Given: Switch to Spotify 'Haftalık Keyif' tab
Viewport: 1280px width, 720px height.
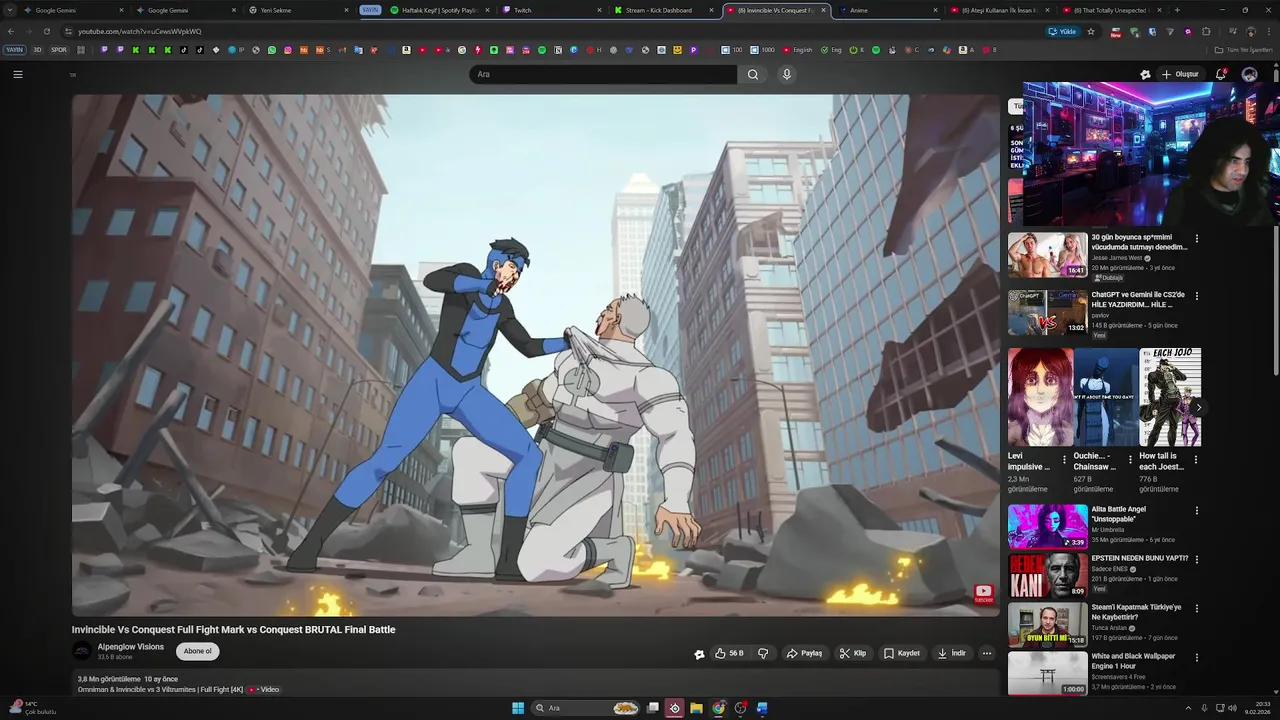Looking at the screenshot, I should (434, 10).
